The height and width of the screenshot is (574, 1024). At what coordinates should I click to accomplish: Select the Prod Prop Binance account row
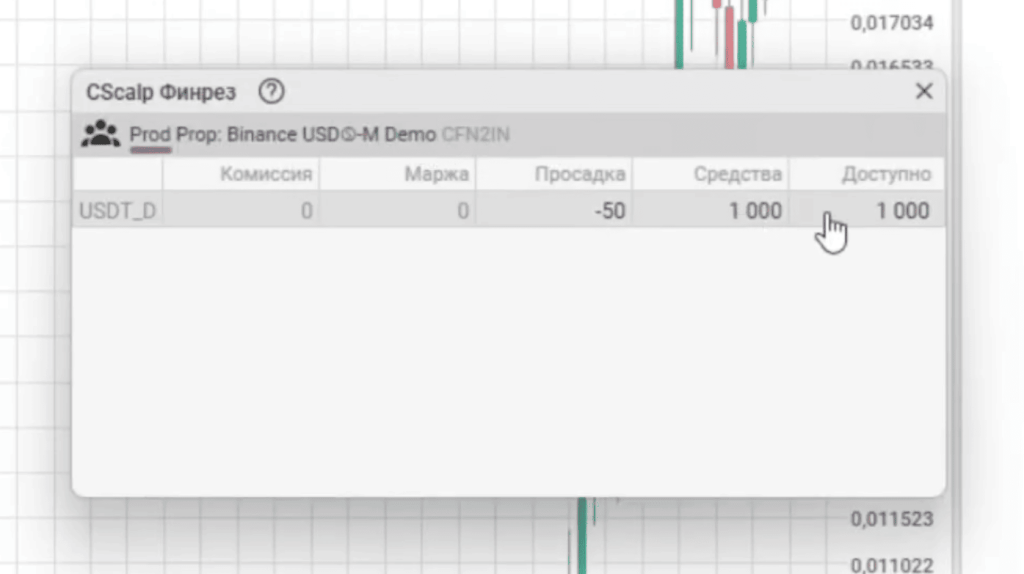pos(283,134)
